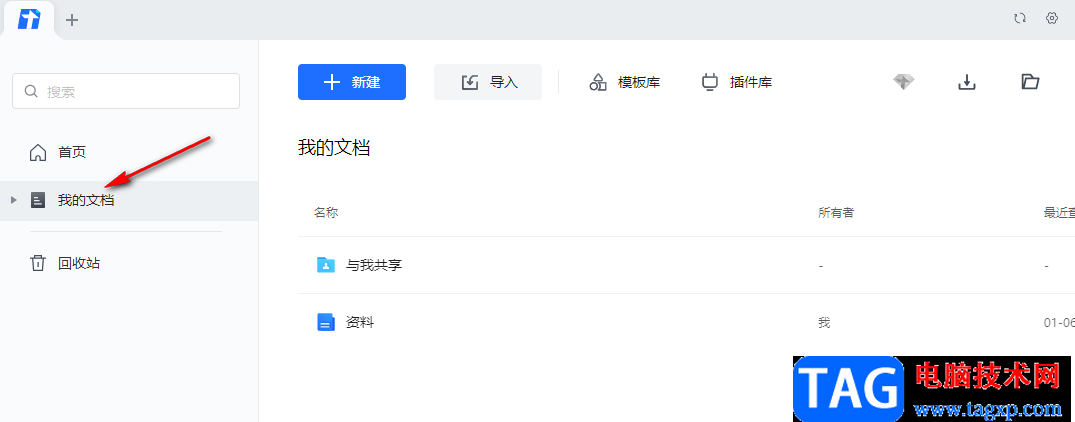Click the 搜索 search field
1075x422 pixels.
(126, 91)
